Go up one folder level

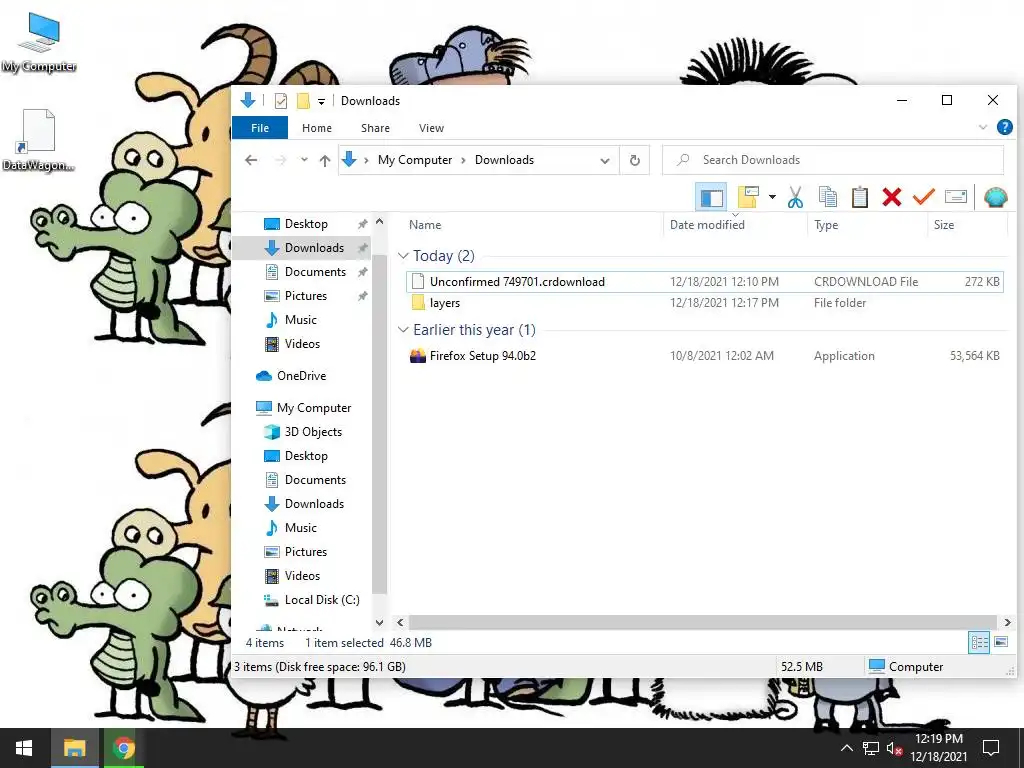325,160
